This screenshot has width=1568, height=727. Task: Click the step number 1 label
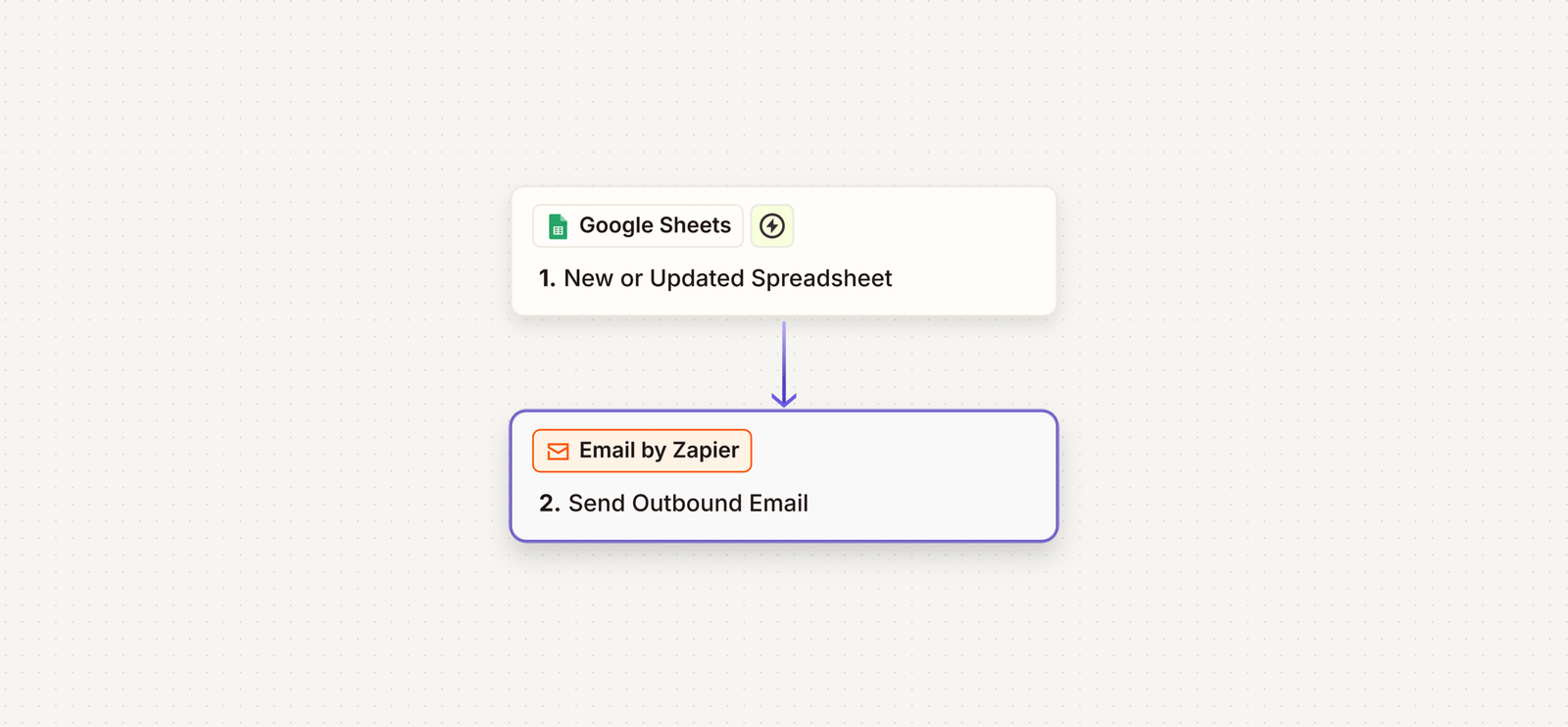click(x=547, y=278)
